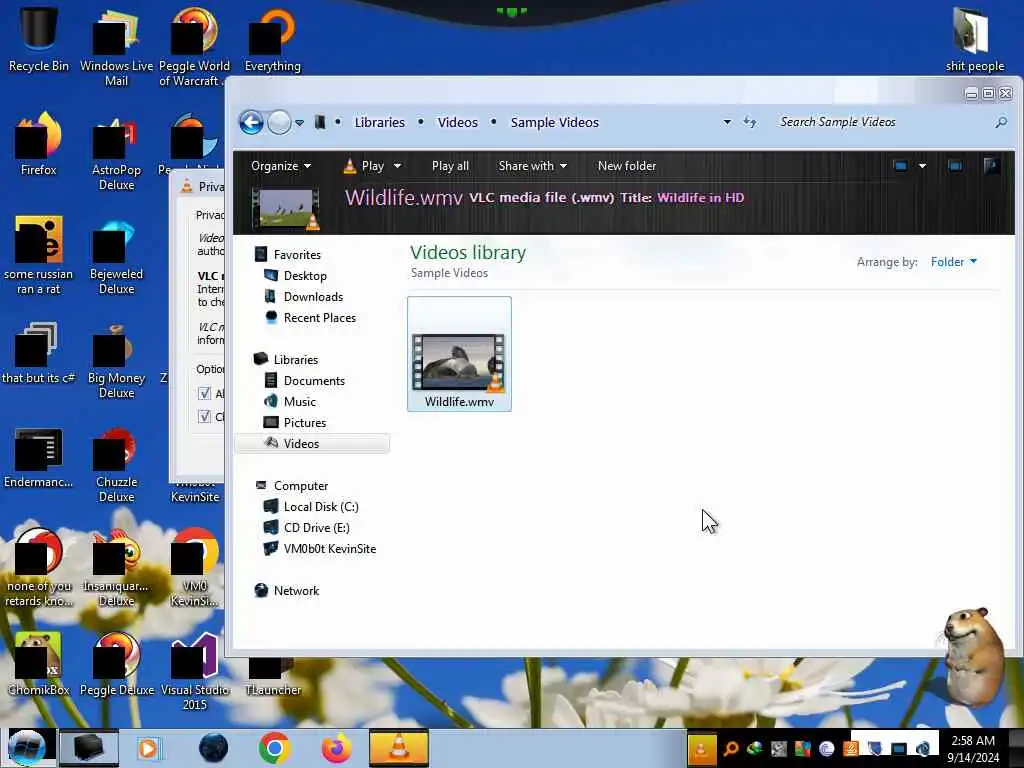This screenshot has height=768, width=1024.
Task: Click the Wildlife.wmv preview thumbnail in details pane
Action: [286, 209]
